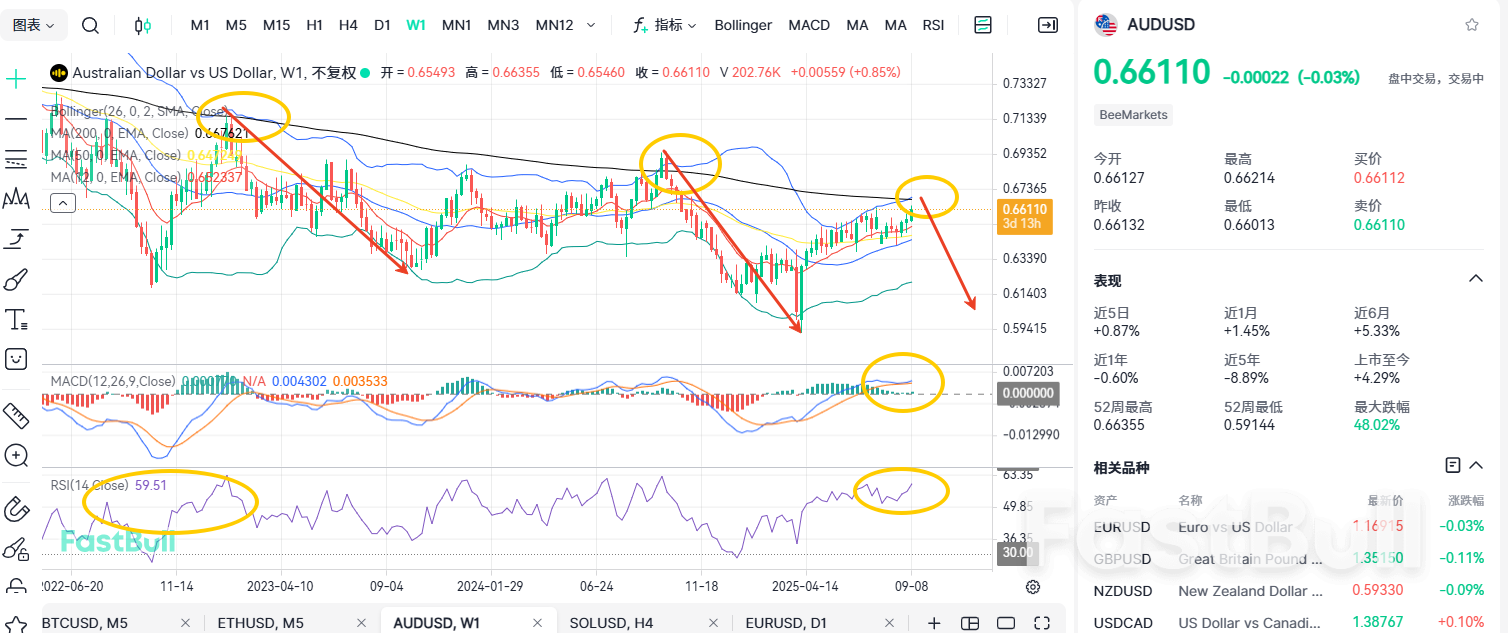The height and width of the screenshot is (633, 1508).
Task: Select the text annotation tool
Action: coord(16,319)
